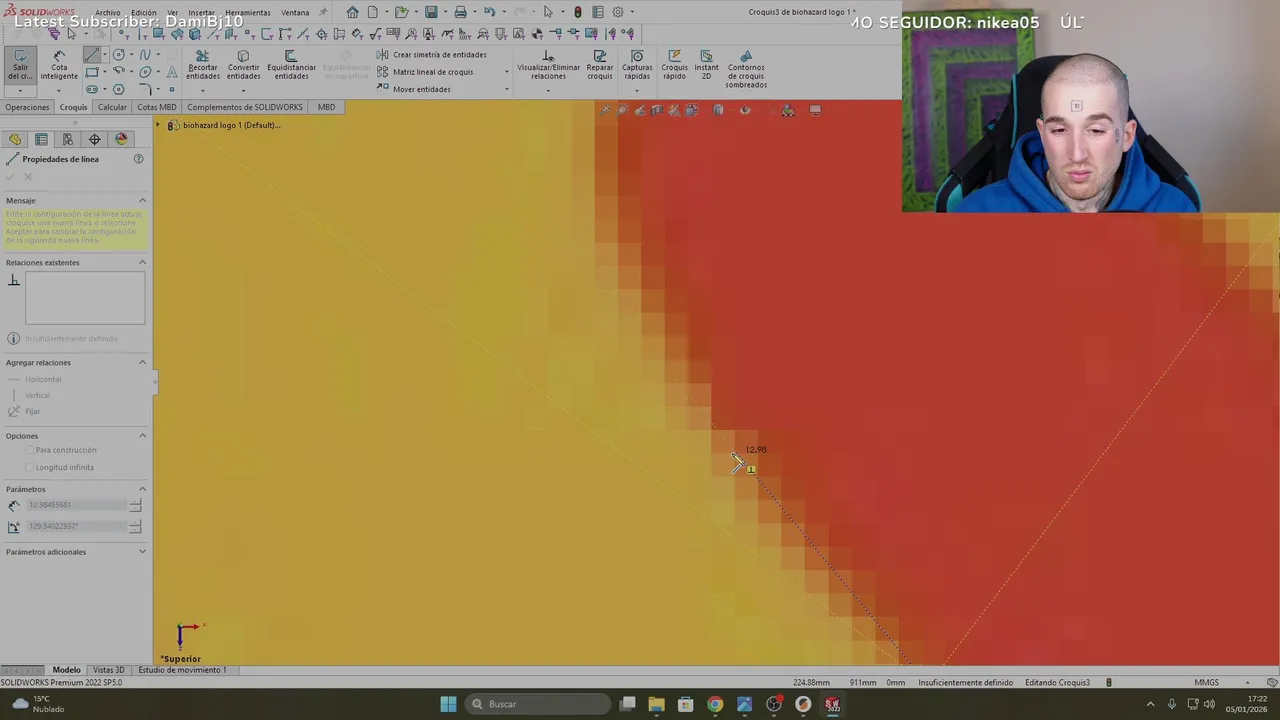Activate the Line sketch tool

click(x=92, y=55)
